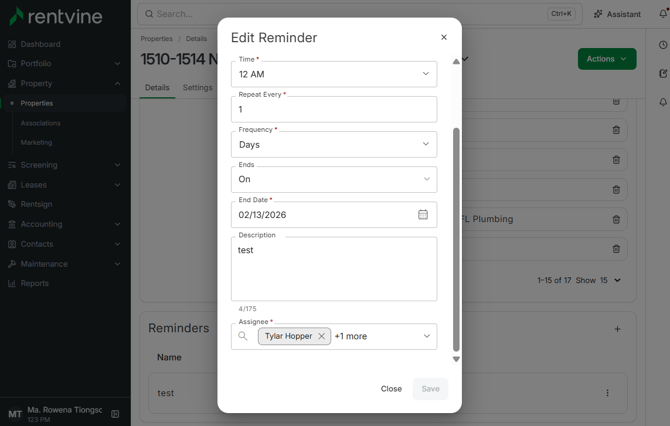Remove Tylar Hopper assignee chip
This screenshot has width=670, height=426.
click(x=322, y=336)
